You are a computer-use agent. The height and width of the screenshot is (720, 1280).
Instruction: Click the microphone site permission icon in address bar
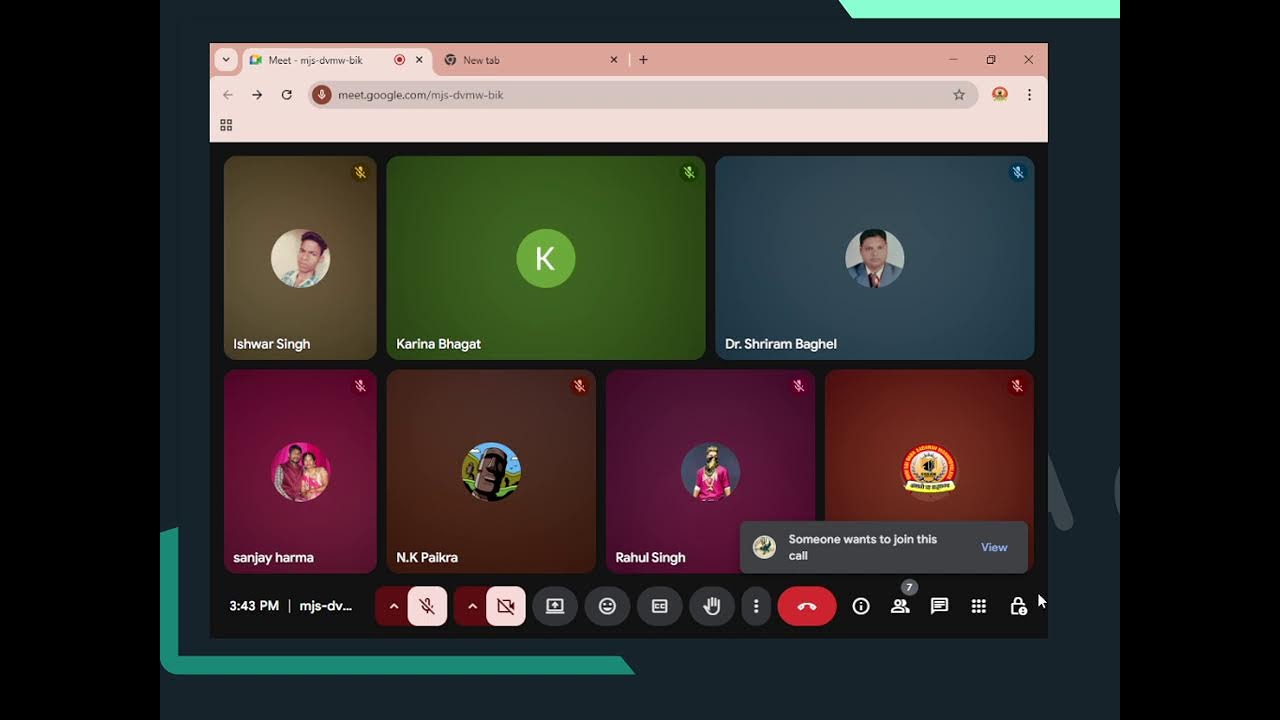click(x=321, y=95)
